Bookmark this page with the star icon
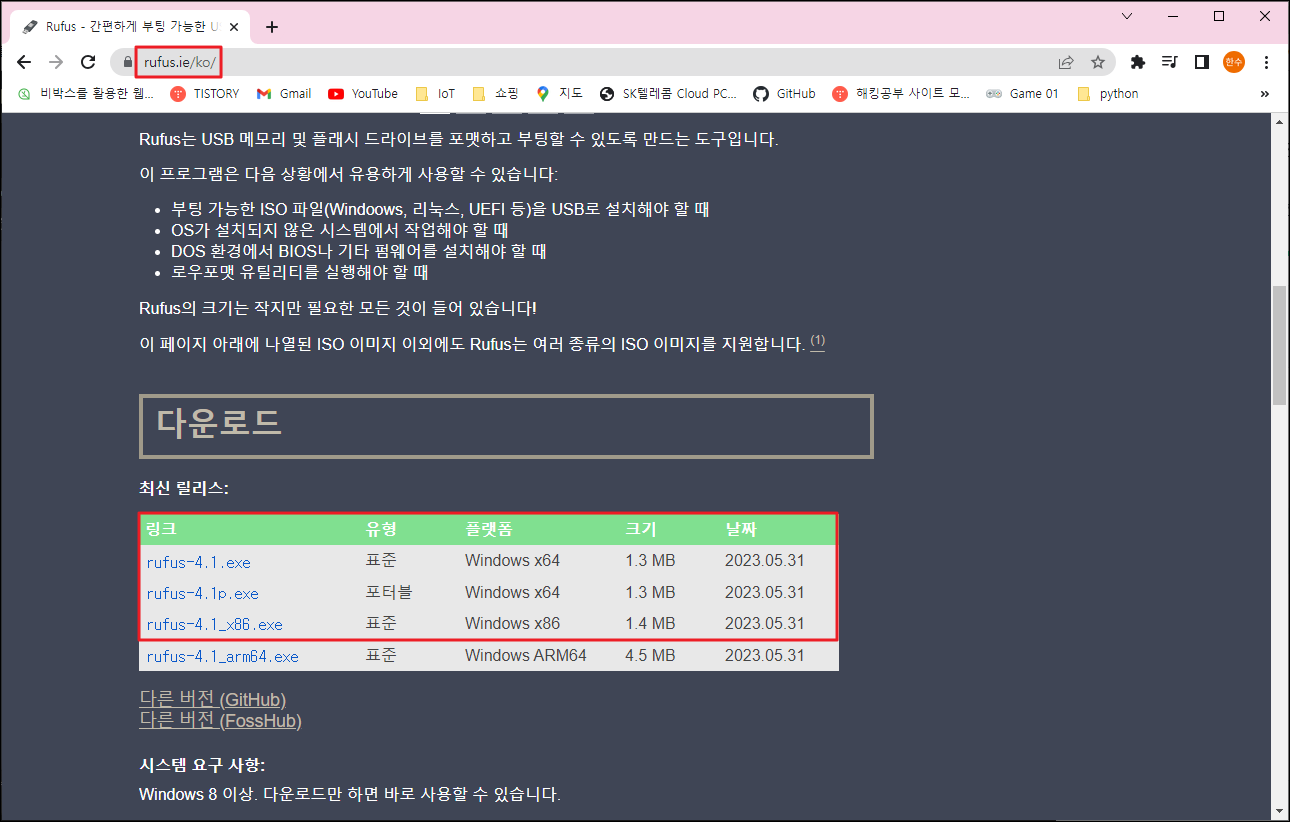The height and width of the screenshot is (822, 1290). 1098,62
